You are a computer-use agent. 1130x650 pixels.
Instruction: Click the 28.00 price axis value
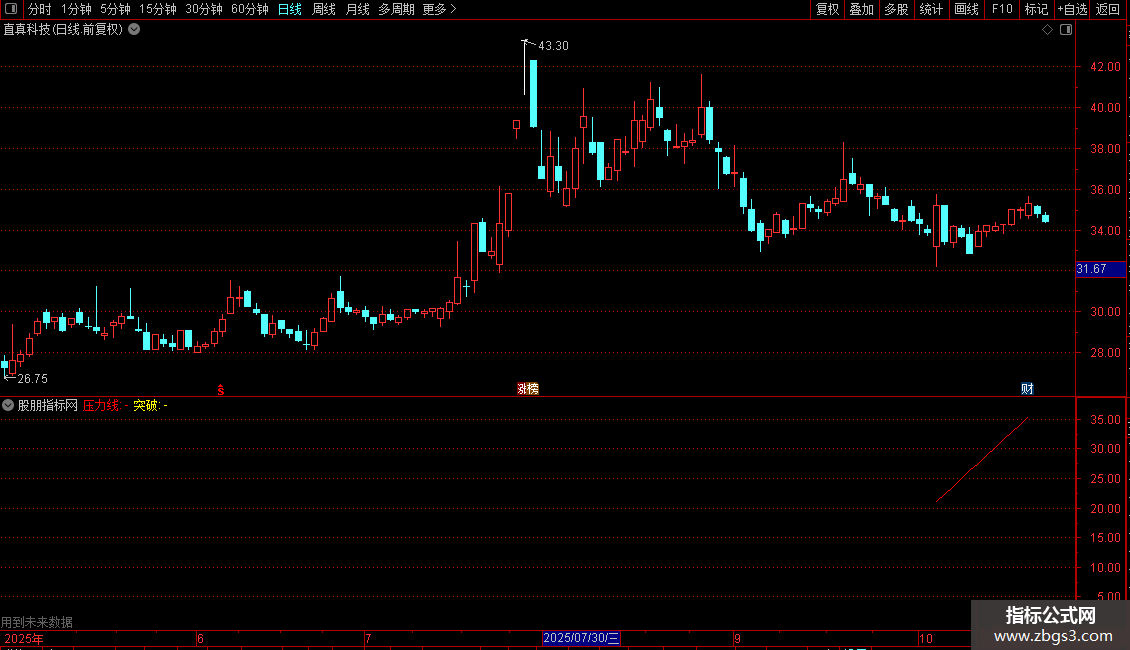tap(1105, 352)
